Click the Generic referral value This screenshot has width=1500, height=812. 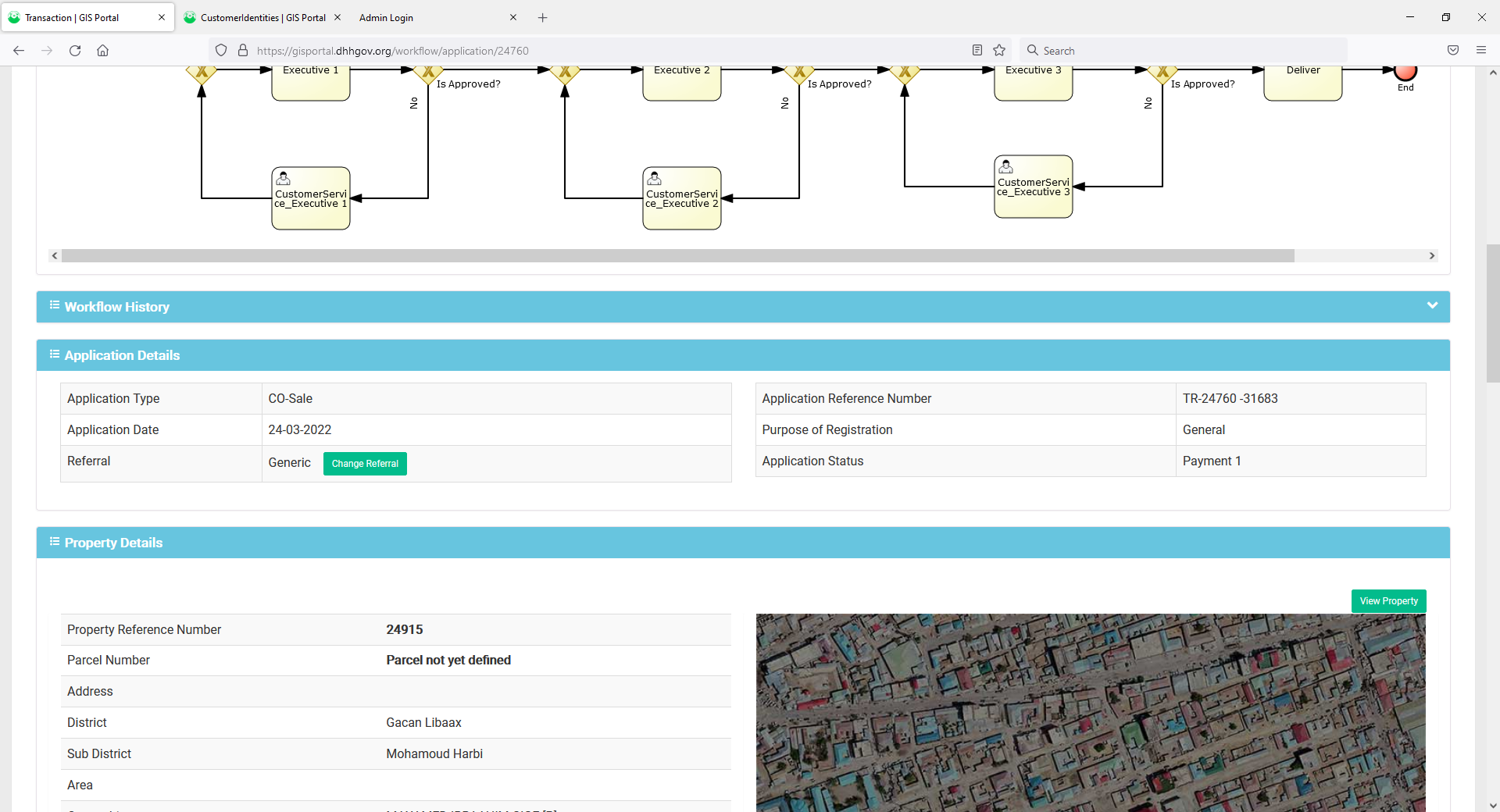[x=290, y=463]
